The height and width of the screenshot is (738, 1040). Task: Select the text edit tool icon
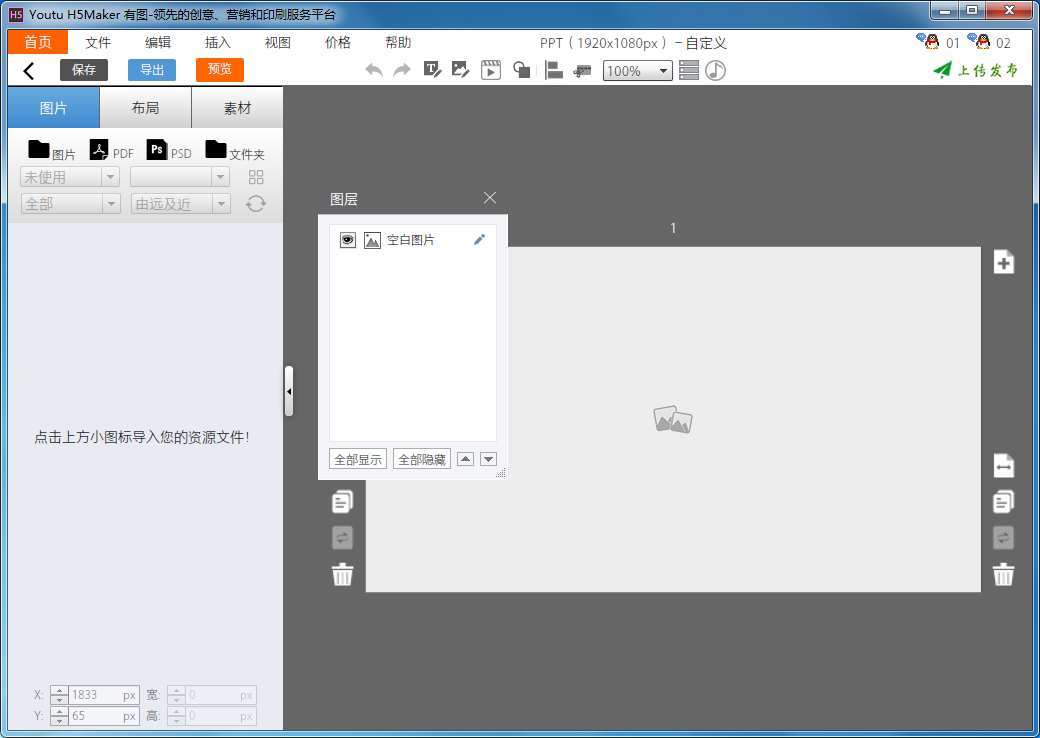pos(432,70)
